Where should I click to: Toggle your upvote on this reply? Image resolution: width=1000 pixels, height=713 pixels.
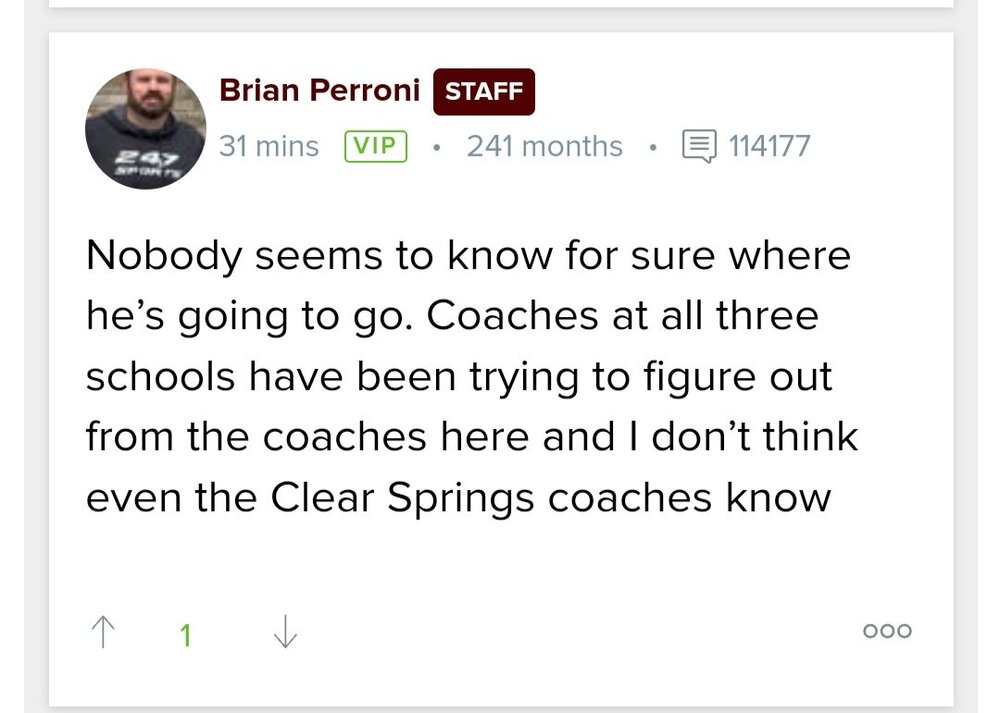(x=103, y=631)
